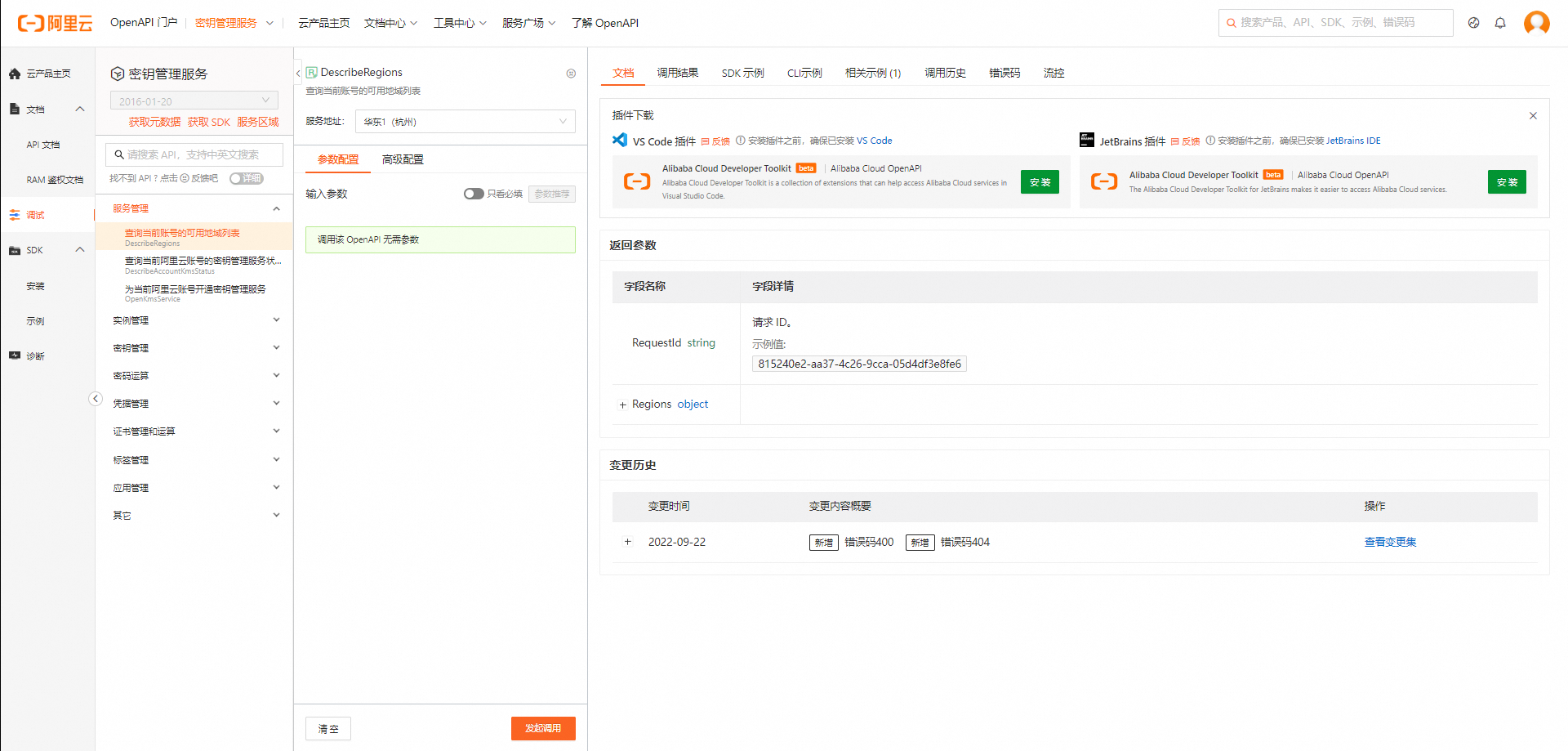This screenshot has width=1568, height=751.
Task: Open the 文档中心 menu
Action: click(x=390, y=23)
